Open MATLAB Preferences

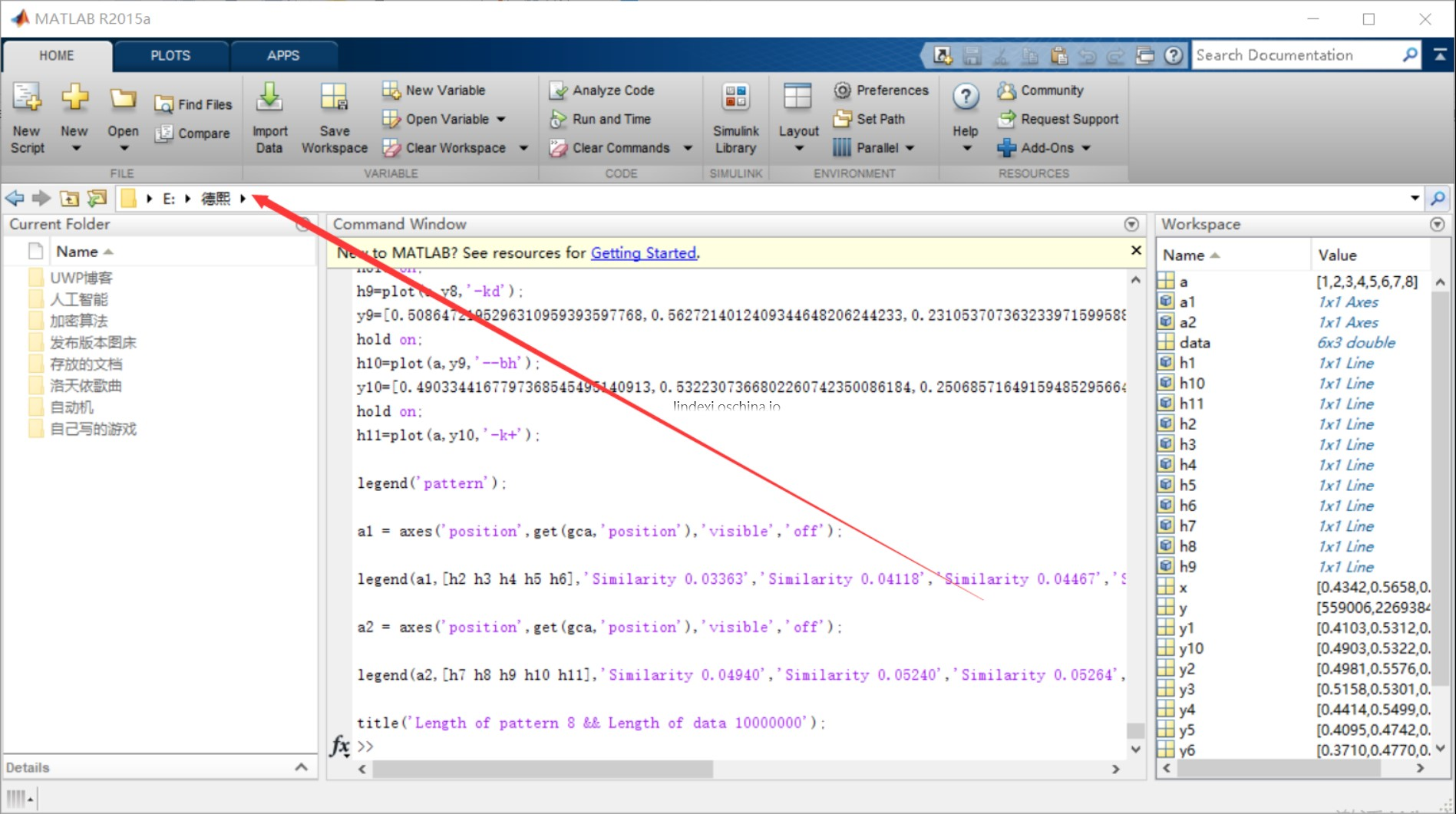pos(880,91)
